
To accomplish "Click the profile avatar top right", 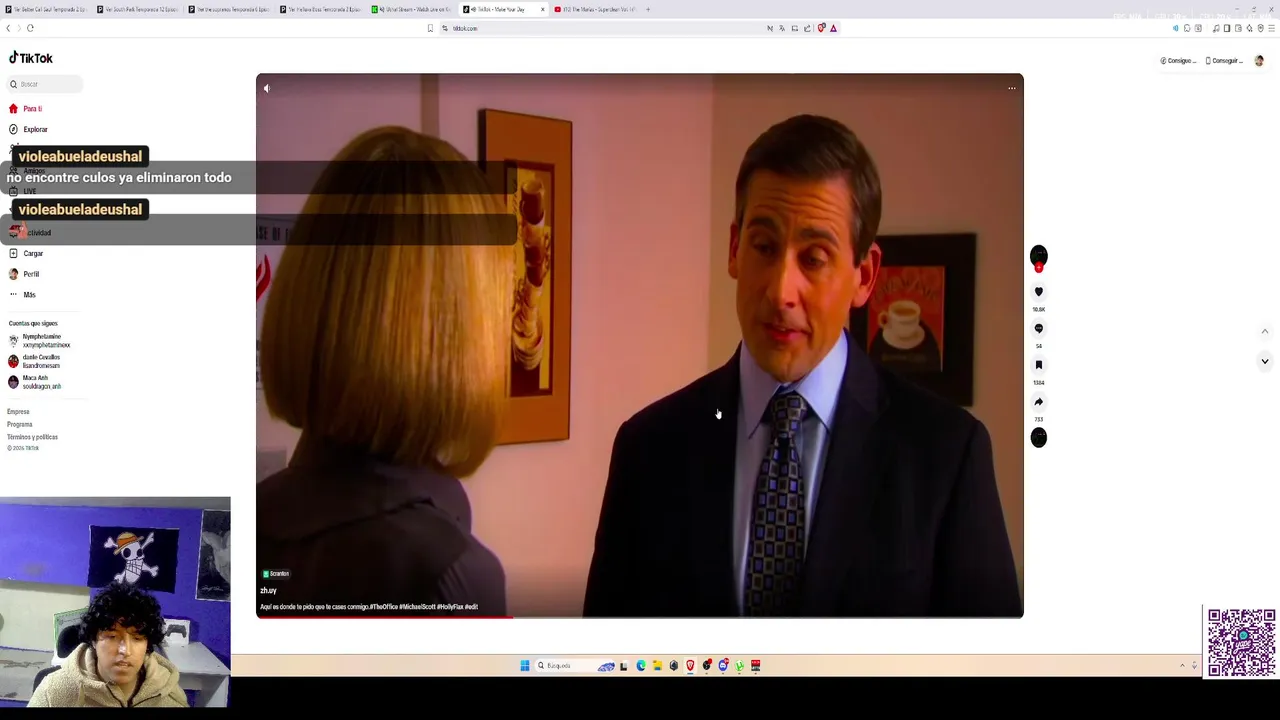I will [x=1259, y=61].
